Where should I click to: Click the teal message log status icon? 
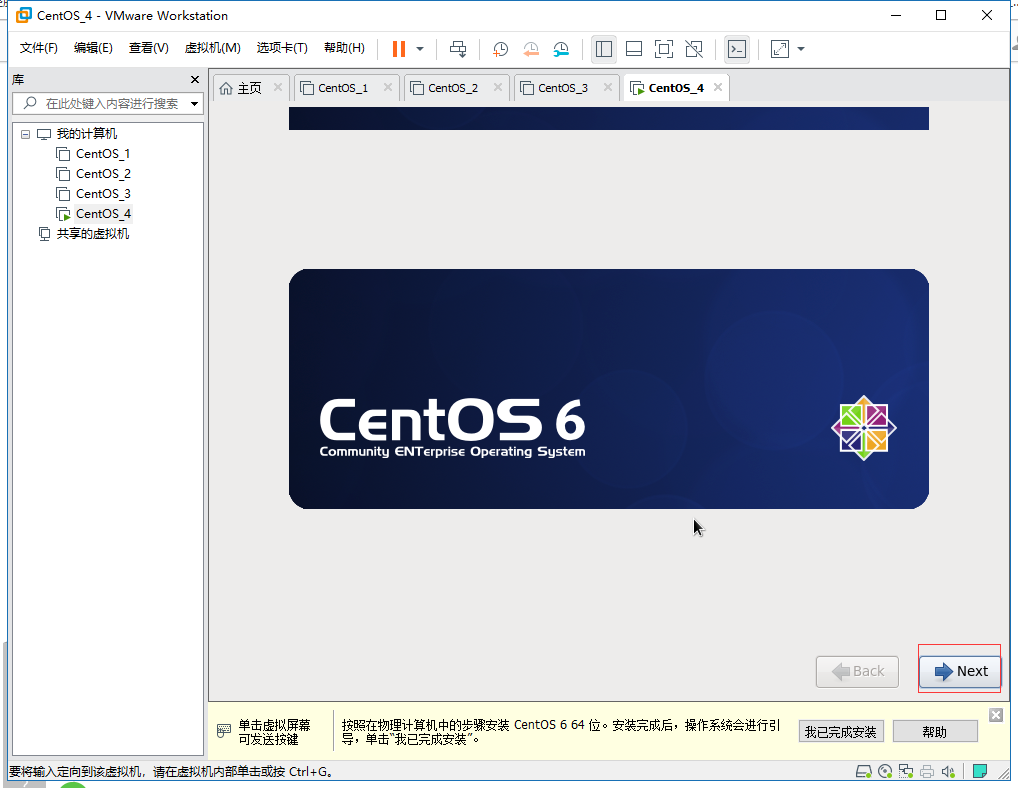(980, 772)
